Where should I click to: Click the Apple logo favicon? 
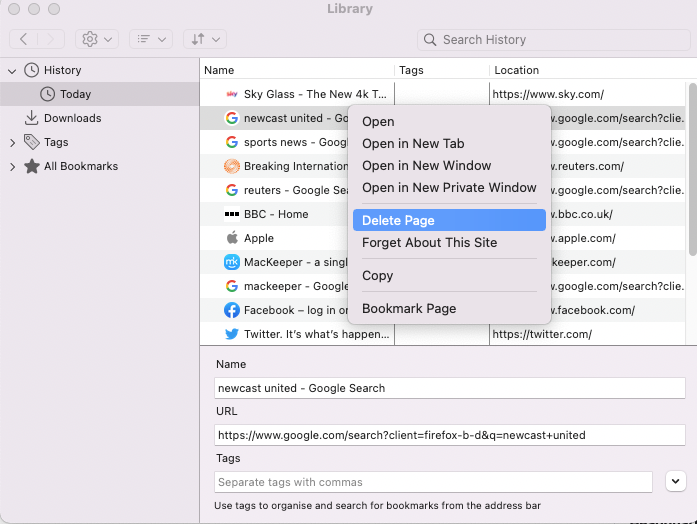[232, 238]
